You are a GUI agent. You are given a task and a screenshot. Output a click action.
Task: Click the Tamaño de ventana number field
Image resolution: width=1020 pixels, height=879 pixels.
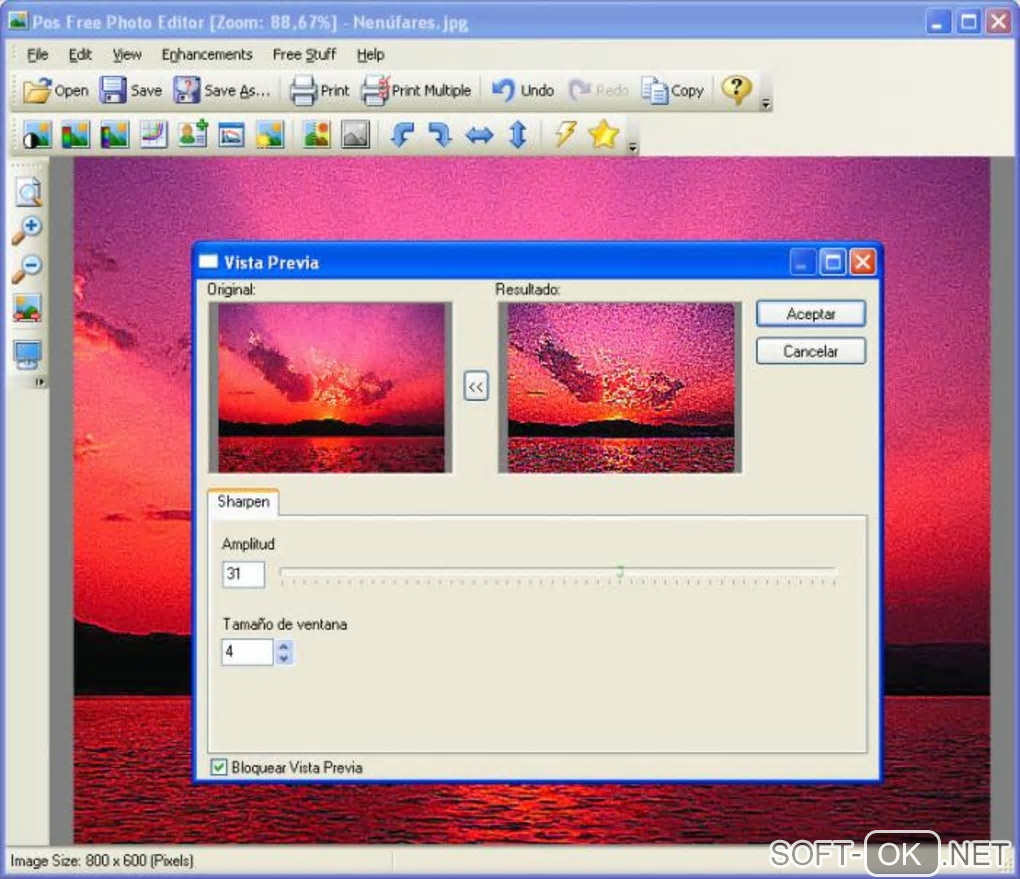(x=247, y=651)
